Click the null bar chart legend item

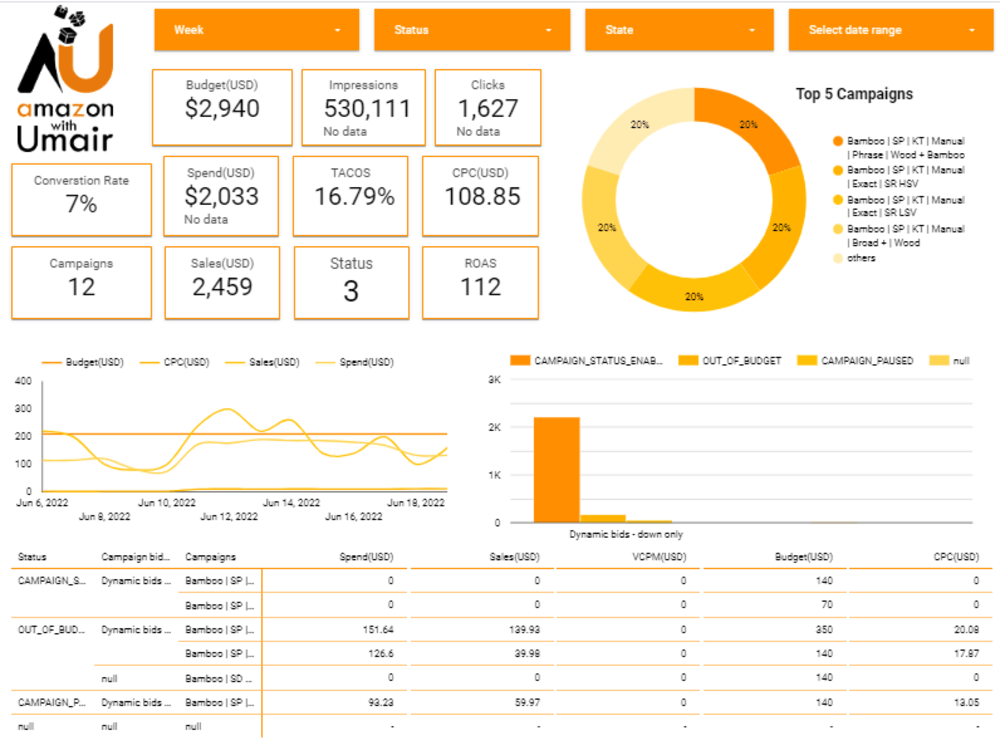(950, 361)
